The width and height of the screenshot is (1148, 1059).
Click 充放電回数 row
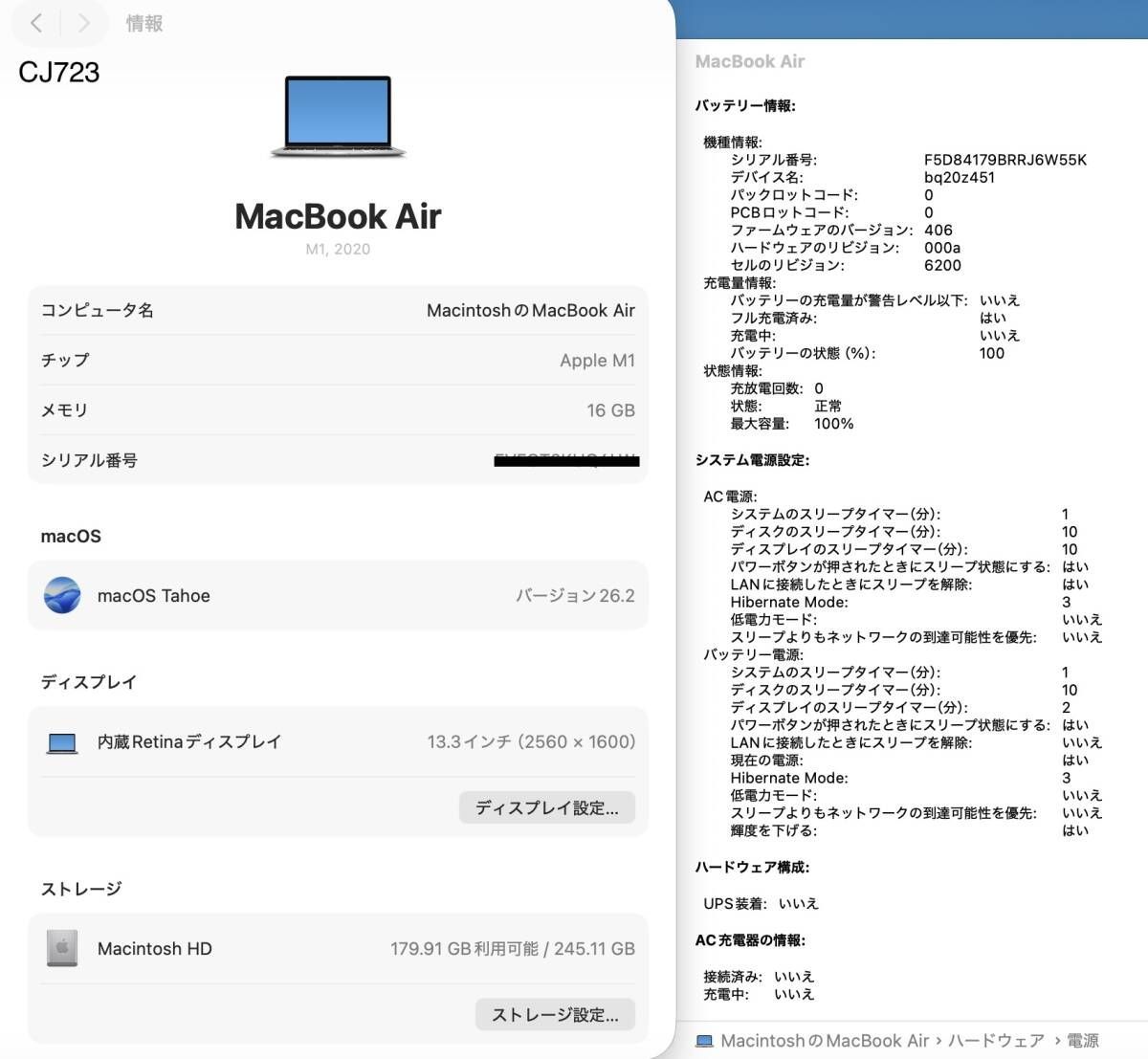[777, 388]
